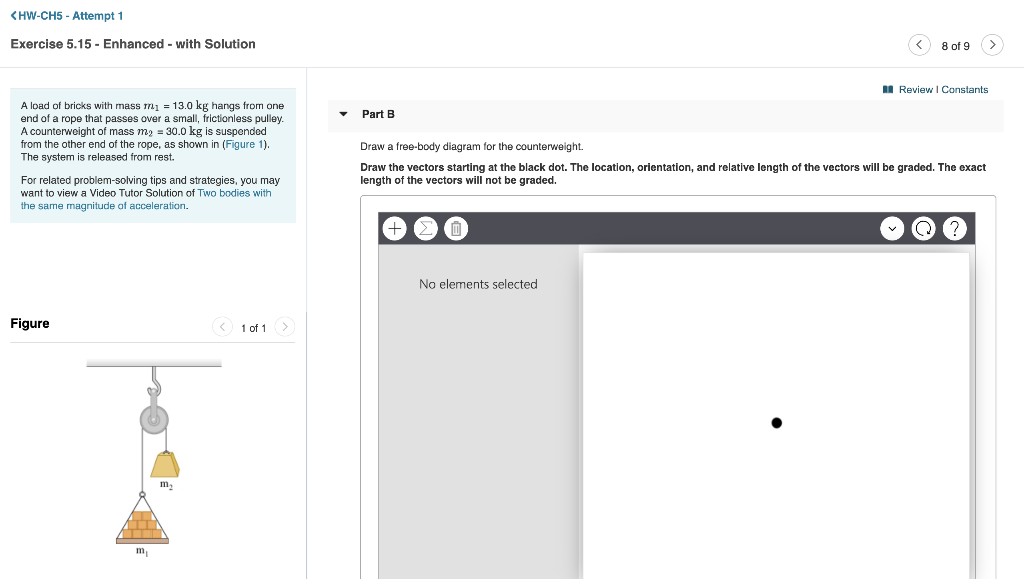Open the toolbar dropdown chevron menu

892,228
